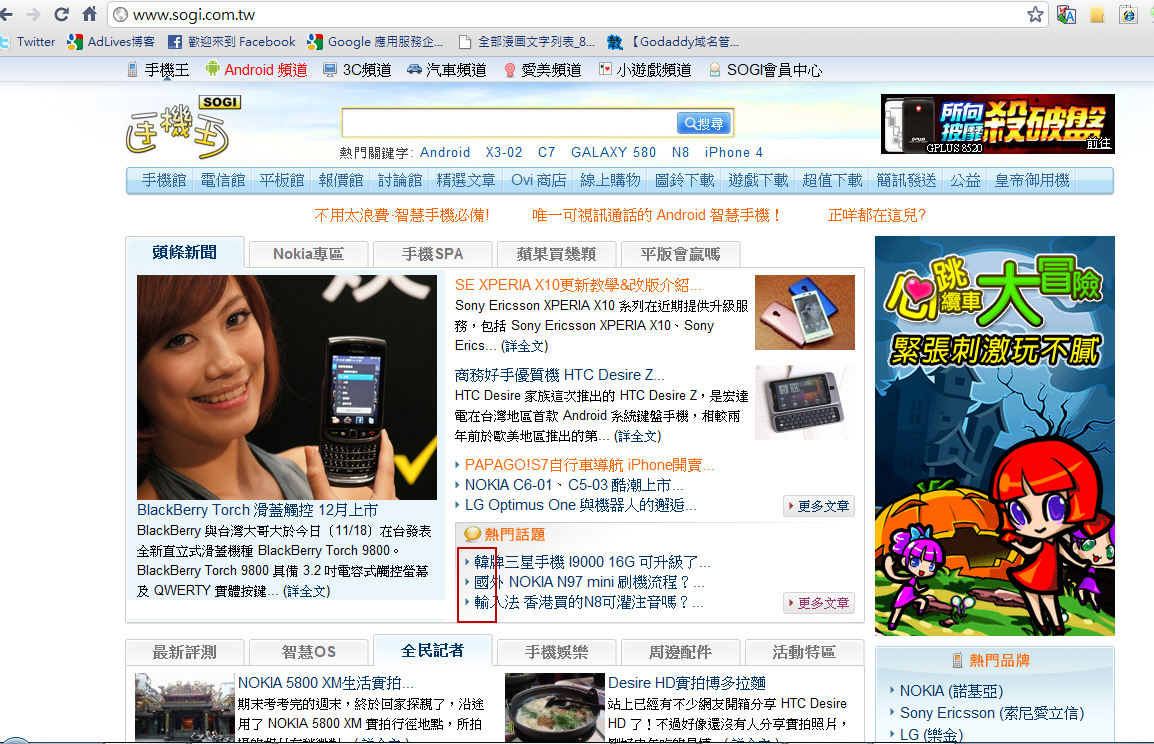The image size is (1154, 744).
Task: Open 討論館 menu item
Action: [x=400, y=180]
